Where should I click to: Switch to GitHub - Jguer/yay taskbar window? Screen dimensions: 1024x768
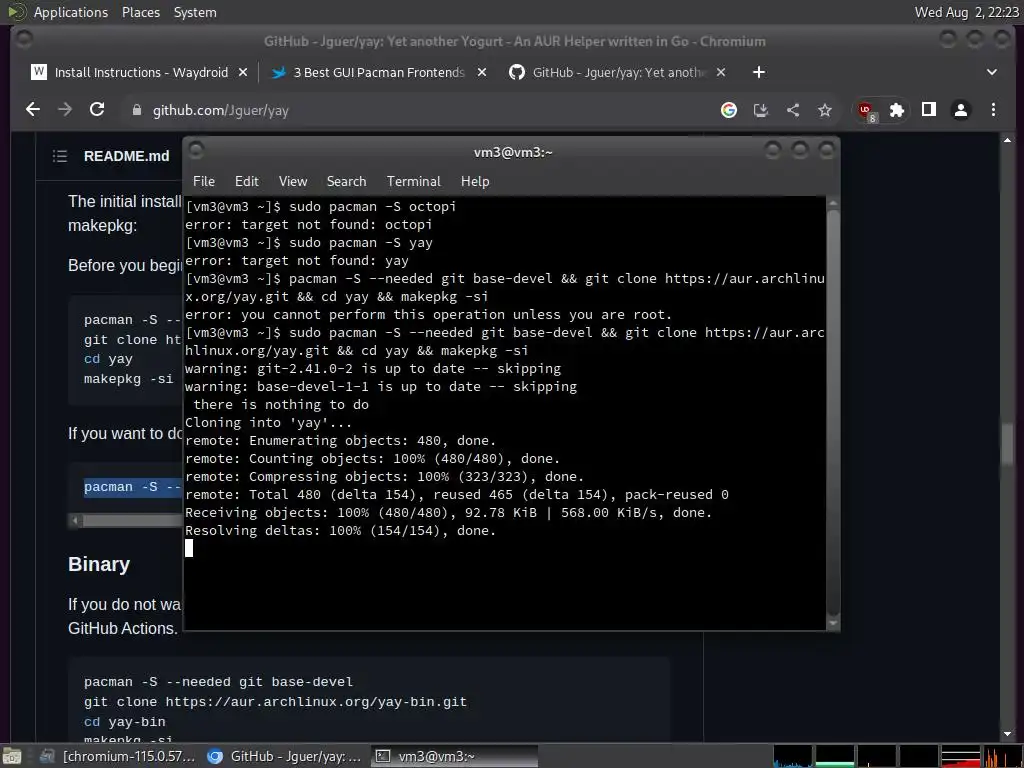click(x=285, y=756)
